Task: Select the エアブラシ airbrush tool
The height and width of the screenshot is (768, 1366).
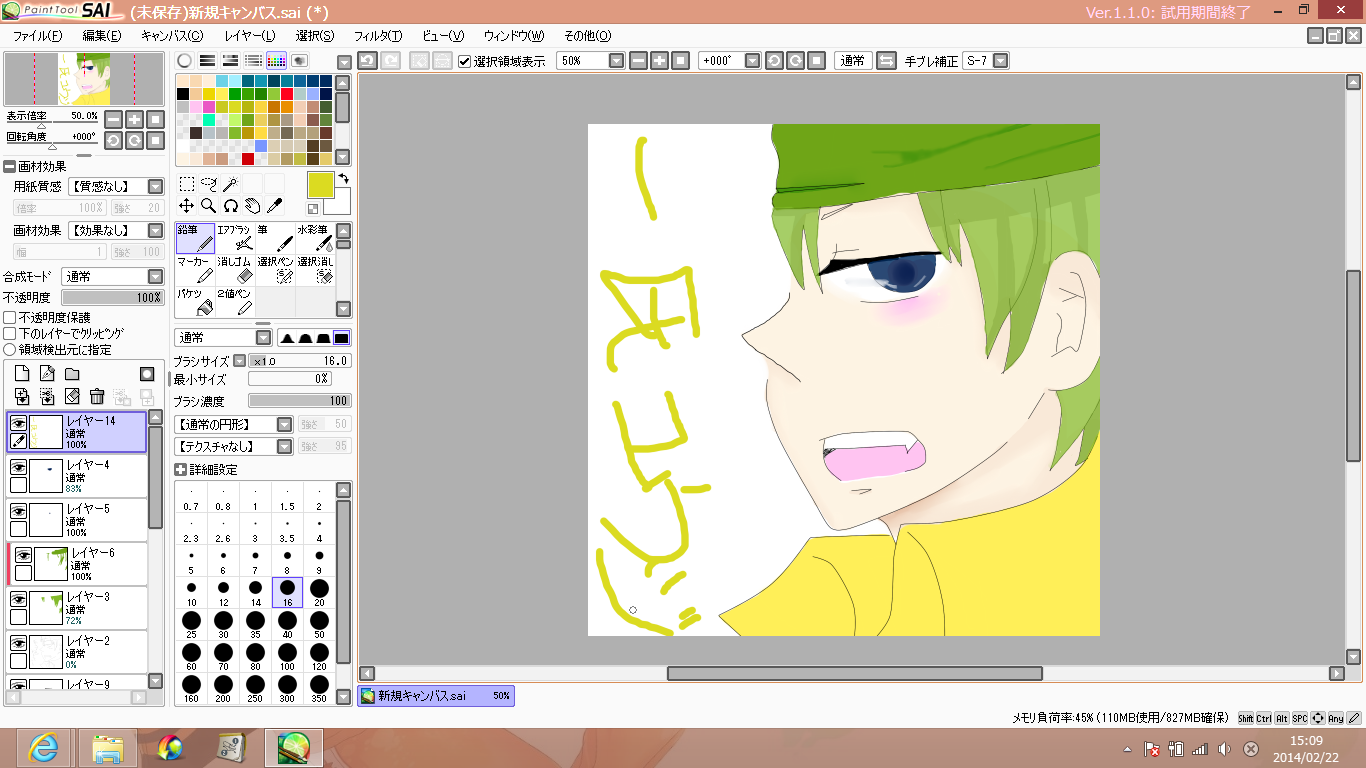Action: [x=235, y=238]
